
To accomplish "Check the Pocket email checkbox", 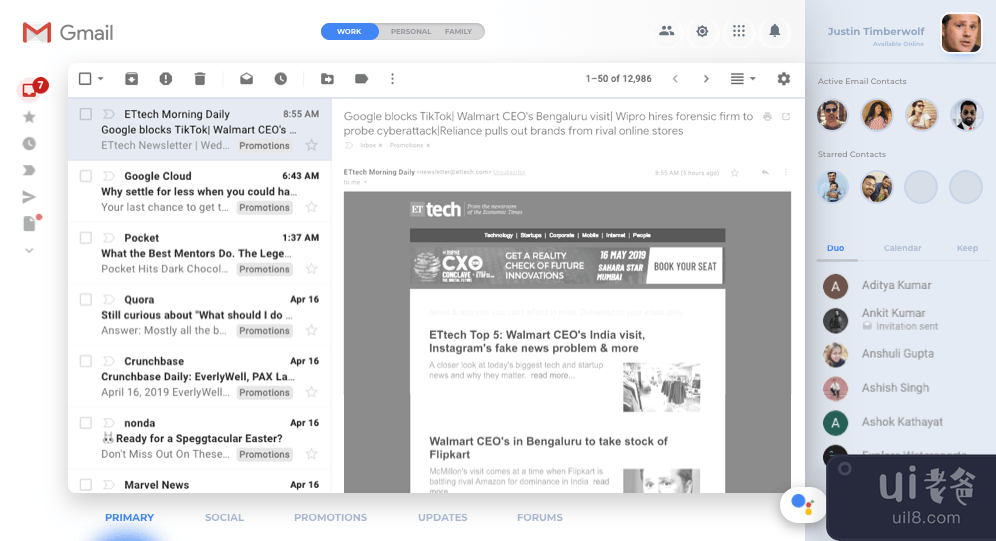I will (x=86, y=237).
